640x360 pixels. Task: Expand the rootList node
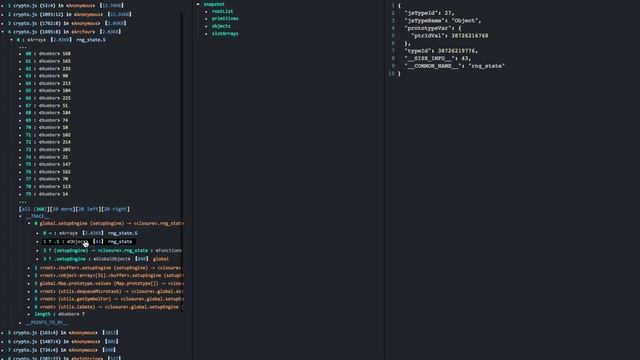206,11
